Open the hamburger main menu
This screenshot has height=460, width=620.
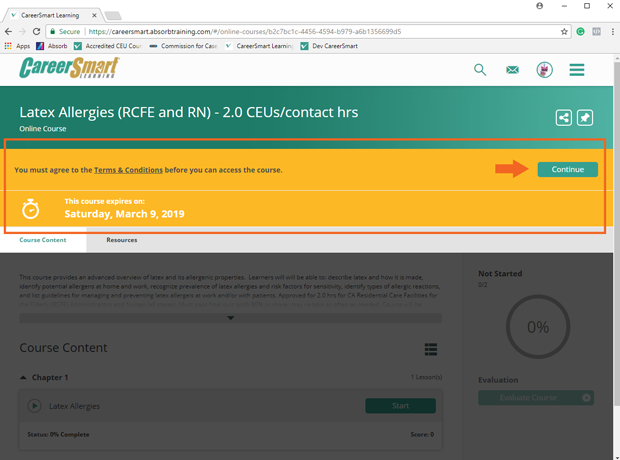577,70
